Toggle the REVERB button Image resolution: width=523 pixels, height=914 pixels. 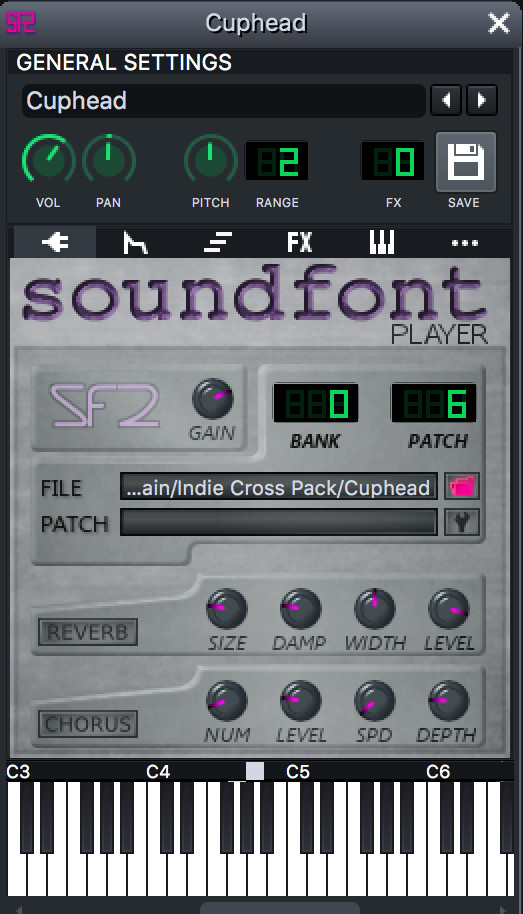pyautogui.click(x=88, y=632)
